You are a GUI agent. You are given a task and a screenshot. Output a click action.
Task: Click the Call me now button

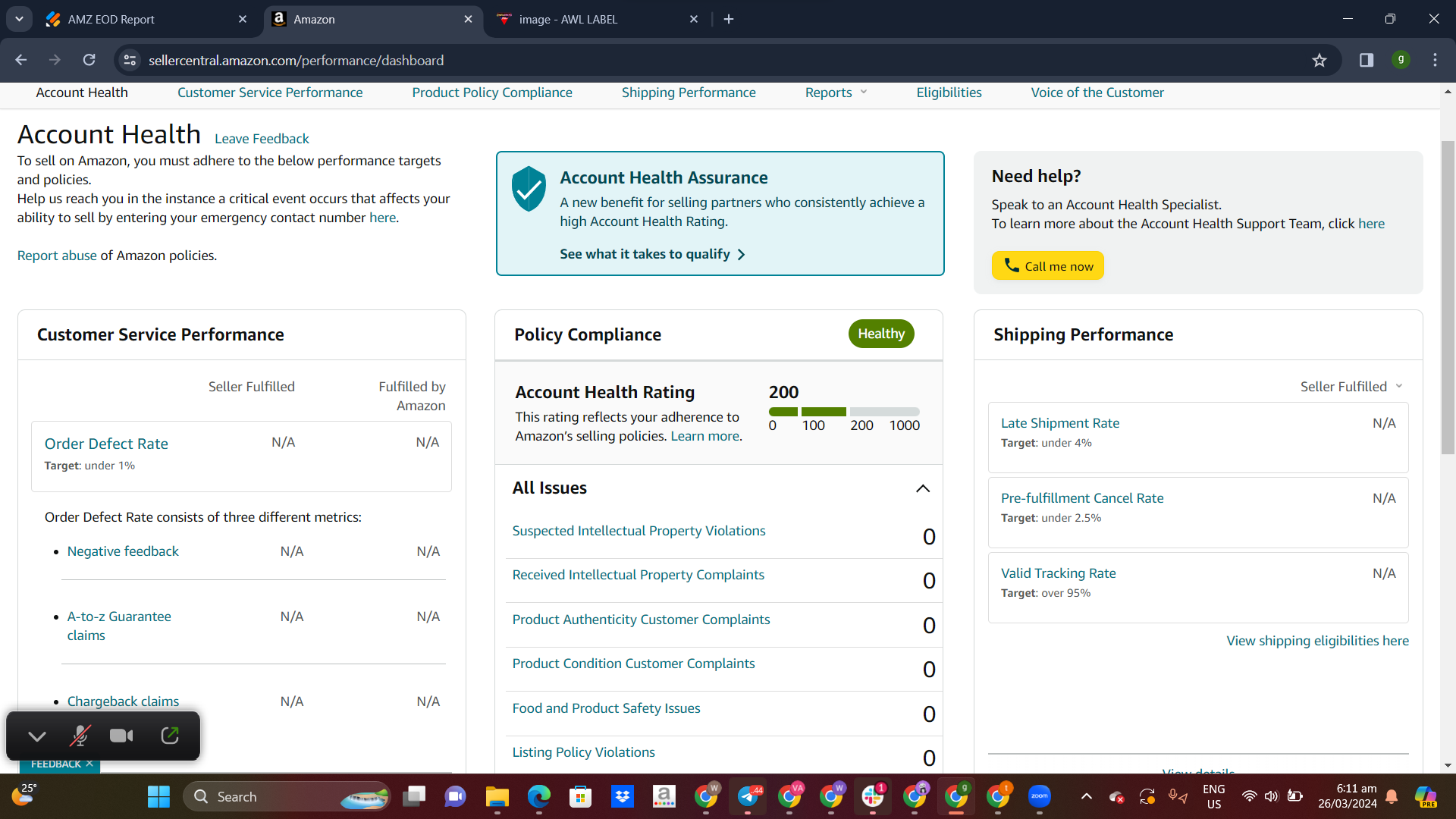(1047, 265)
